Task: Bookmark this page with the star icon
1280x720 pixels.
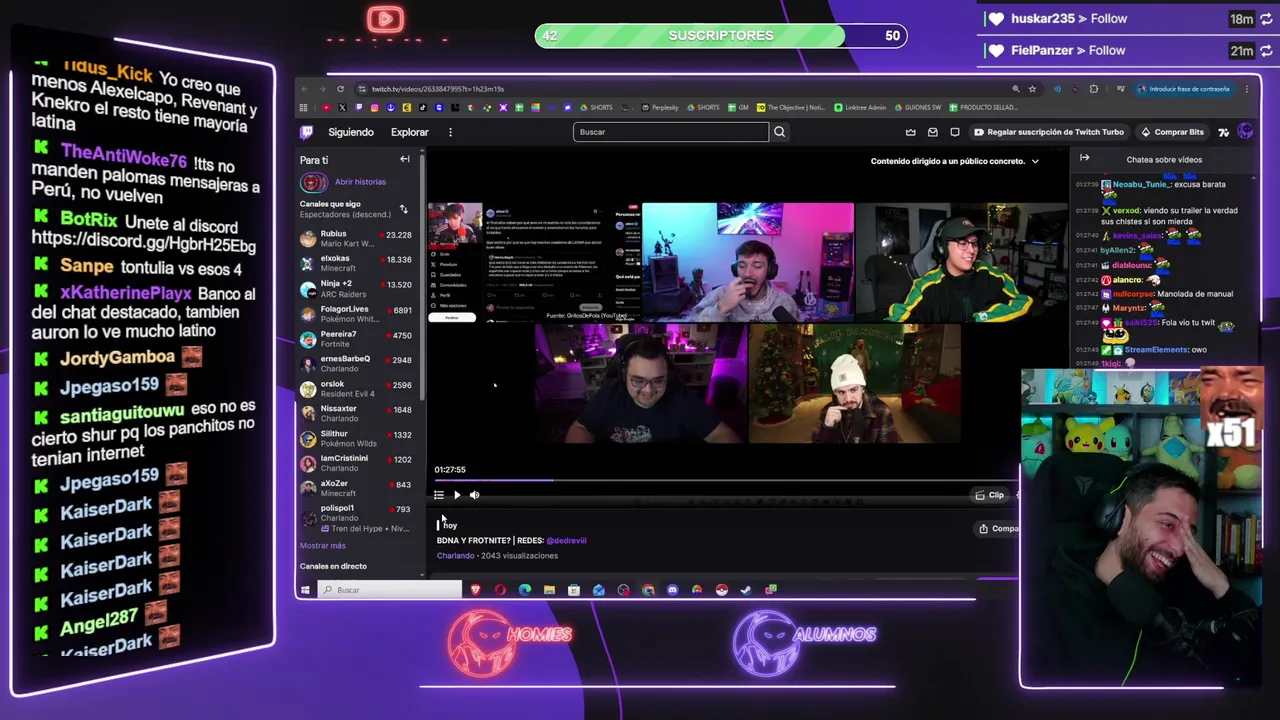Action: click(1032, 89)
